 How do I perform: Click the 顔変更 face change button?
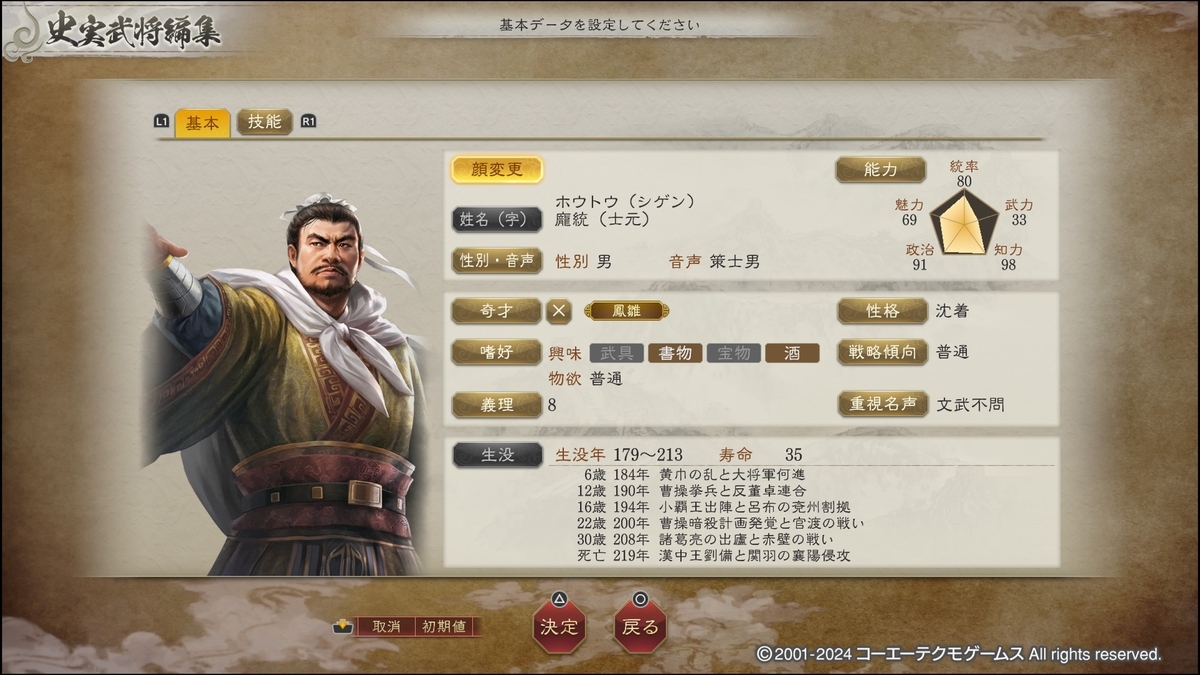click(x=497, y=170)
